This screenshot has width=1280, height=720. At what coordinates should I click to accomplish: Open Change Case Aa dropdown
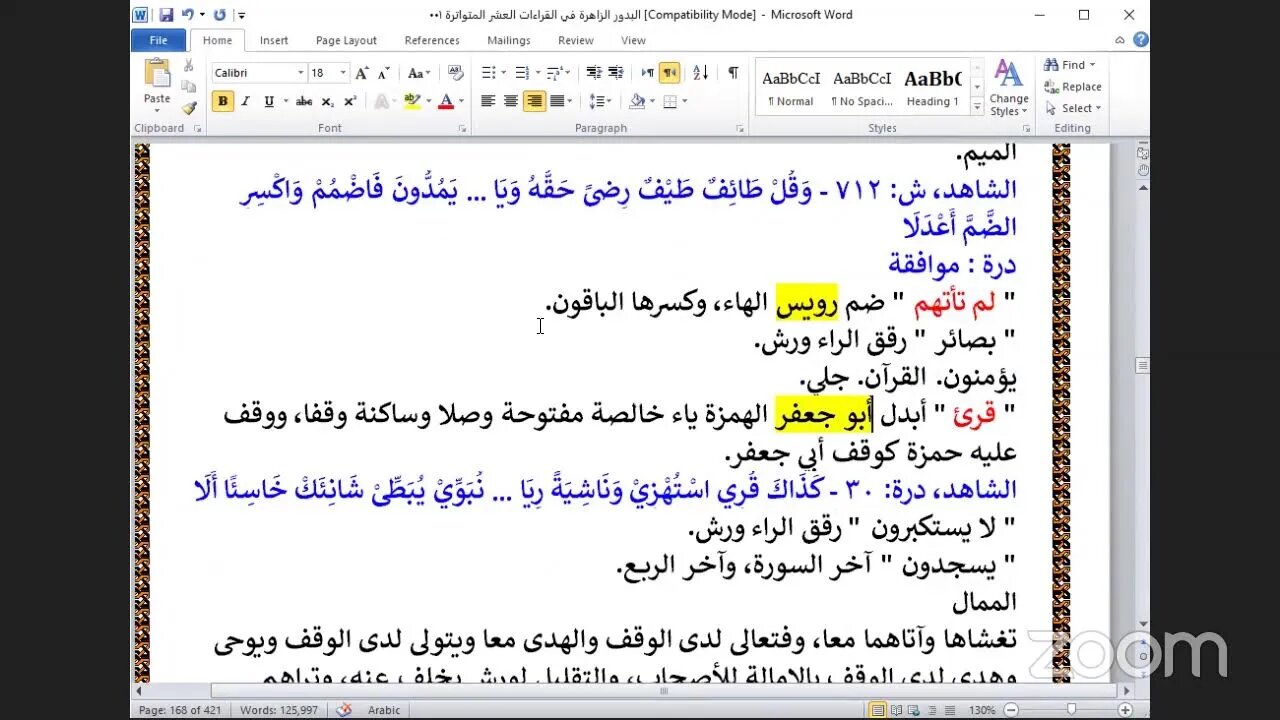point(419,73)
